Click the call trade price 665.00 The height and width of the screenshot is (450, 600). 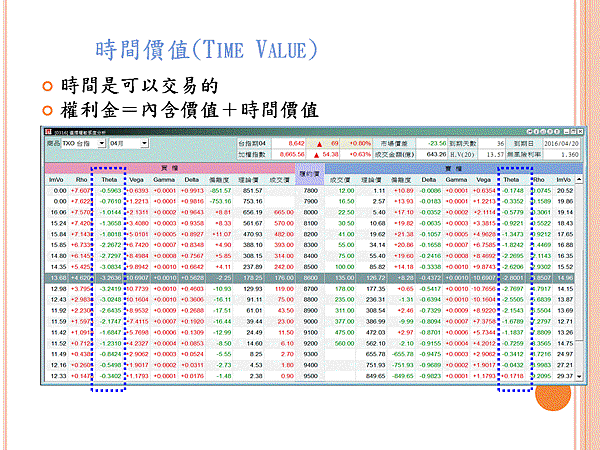pos(284,212)
